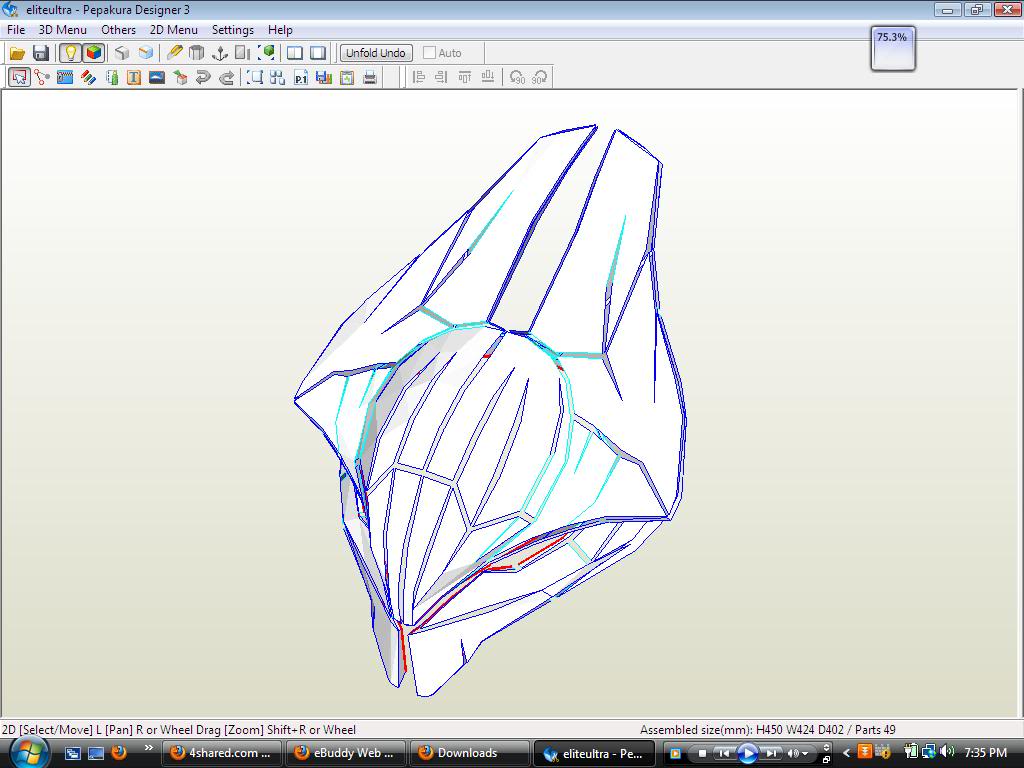
Task: Click the blue picture image tool icon
Action: (157, 78)
